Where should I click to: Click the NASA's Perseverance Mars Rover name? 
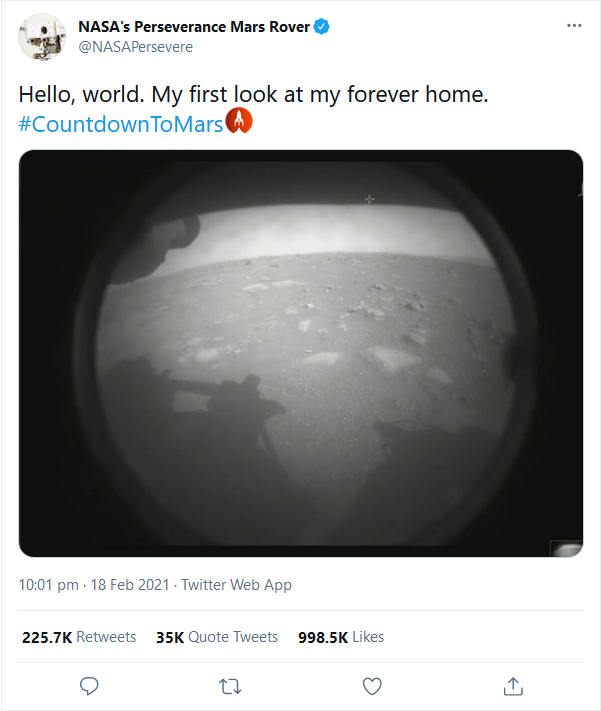click(x=193, y=27)
